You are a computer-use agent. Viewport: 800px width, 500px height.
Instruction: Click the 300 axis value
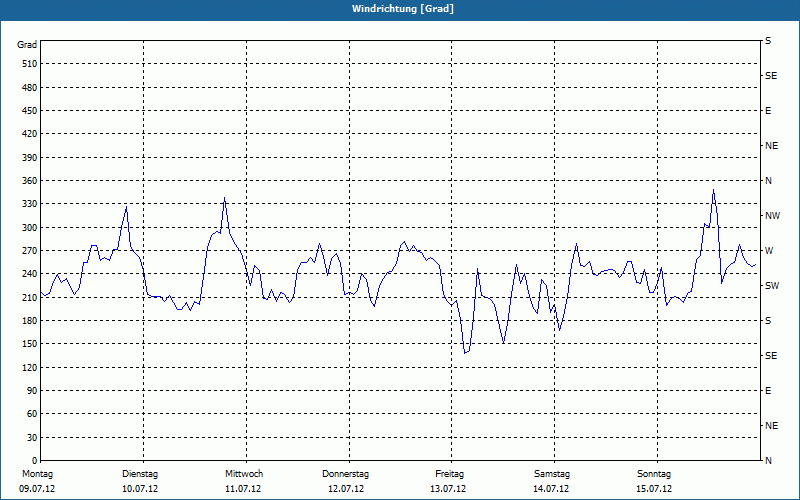(x=30, y=228)
